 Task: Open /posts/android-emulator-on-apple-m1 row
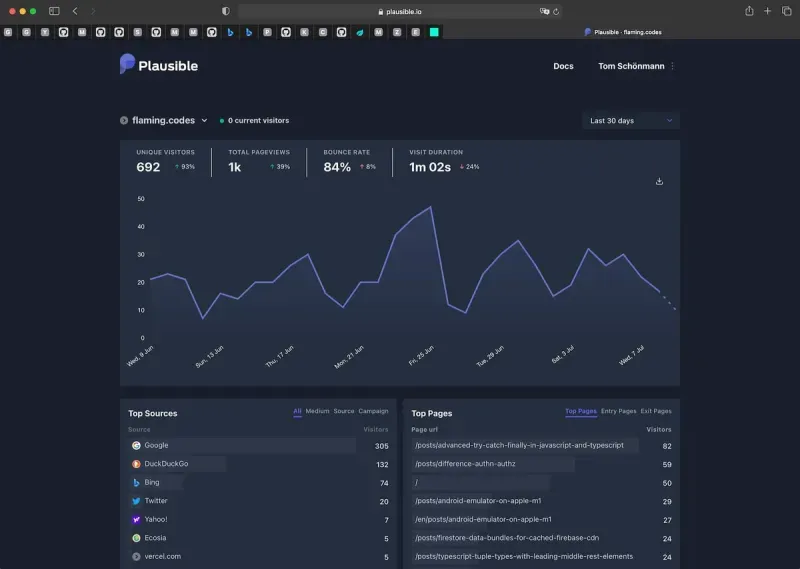[541, 501]
